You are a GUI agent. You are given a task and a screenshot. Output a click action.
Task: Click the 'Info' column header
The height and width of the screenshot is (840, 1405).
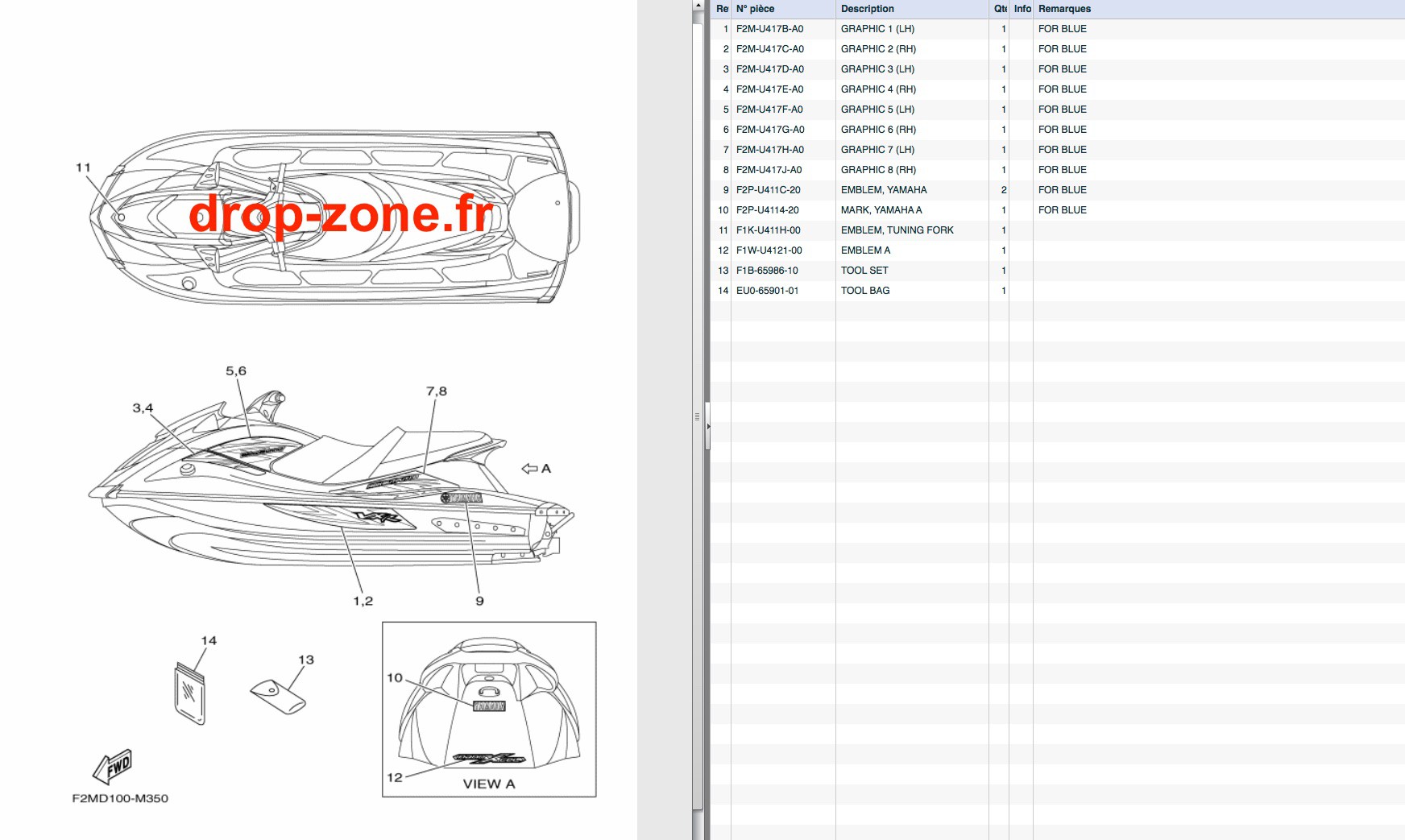click(x=1022, y=9)
